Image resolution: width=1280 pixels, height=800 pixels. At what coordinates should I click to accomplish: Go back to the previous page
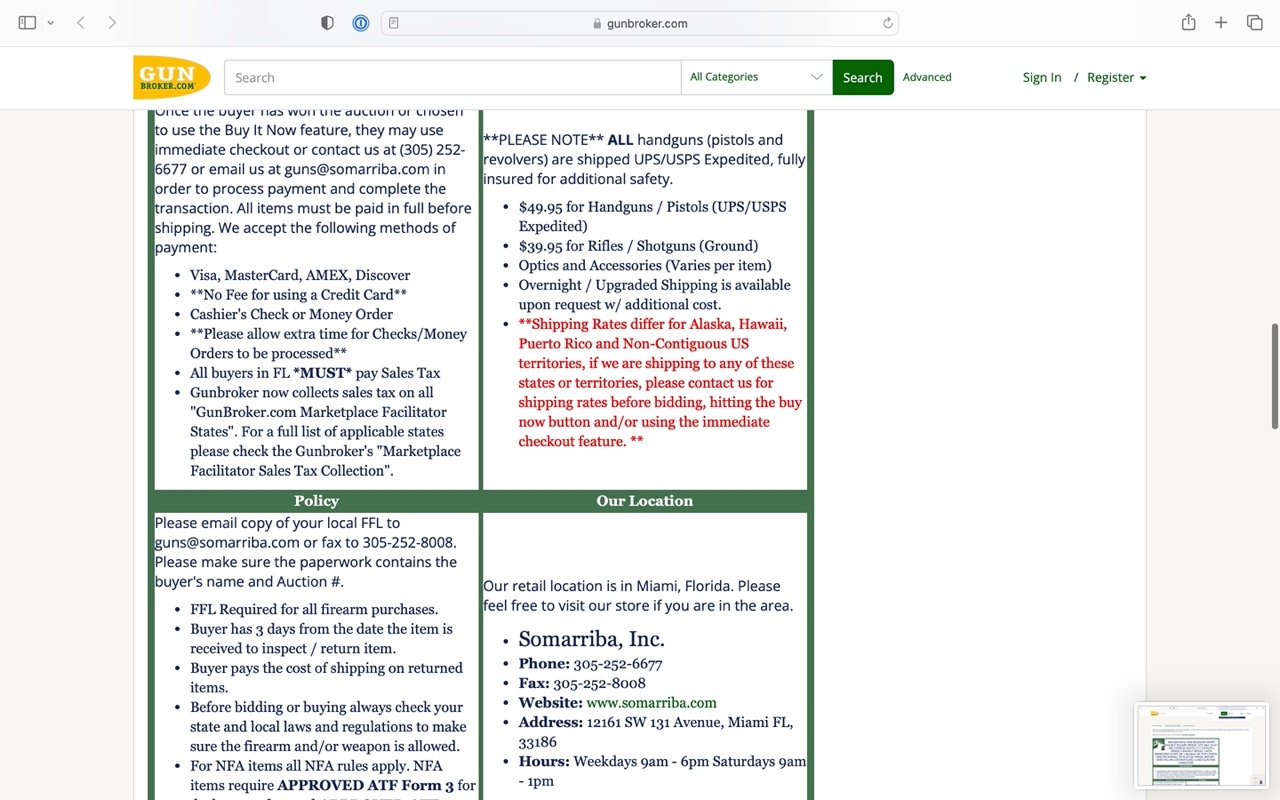(x=80, y=22)
